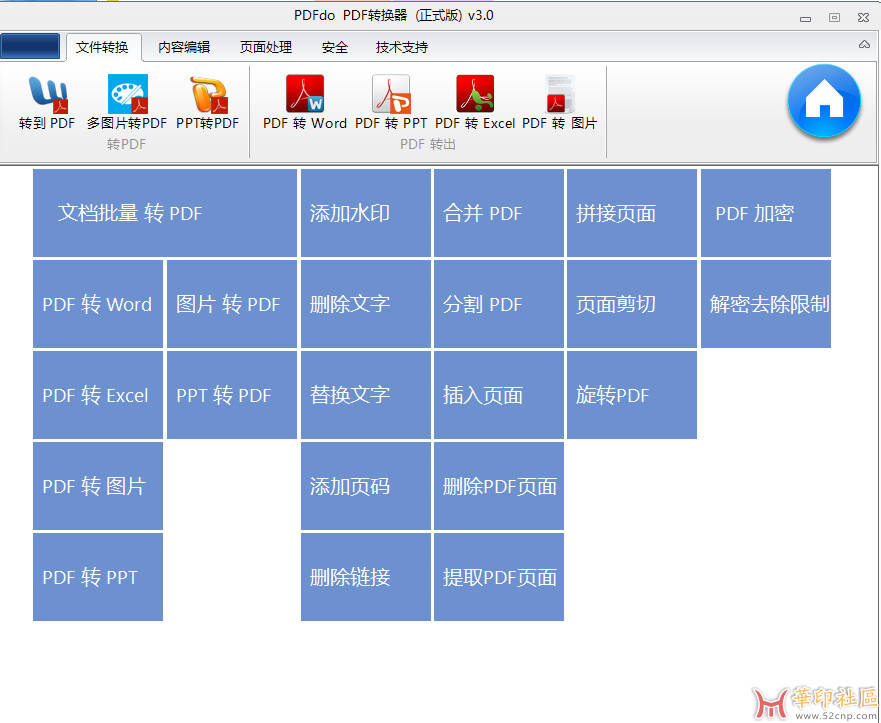The image size is (881, 723).
Task: Click the 插入页面 tile
Action: click(x=499, y=395)
